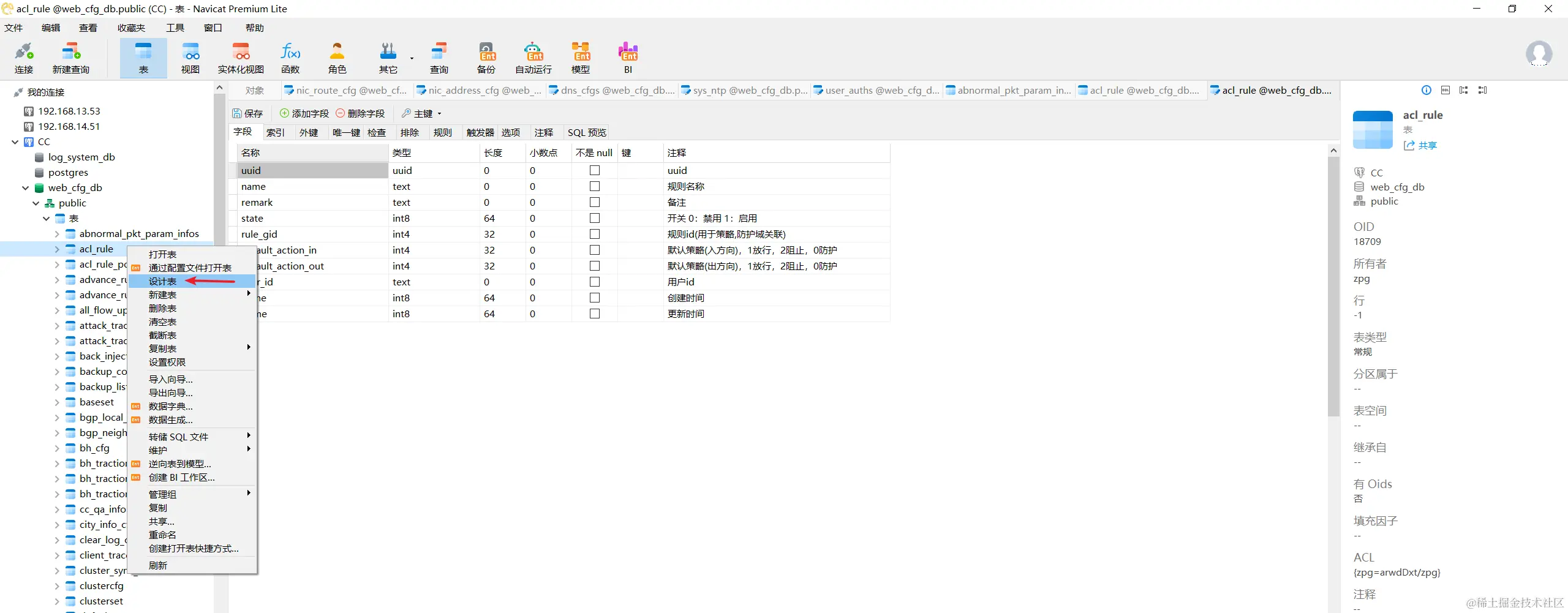Collapse the 表 tables node
The height and width of the screenshot is (613, 1568).
pyautogui.click(x=47, y=218)
